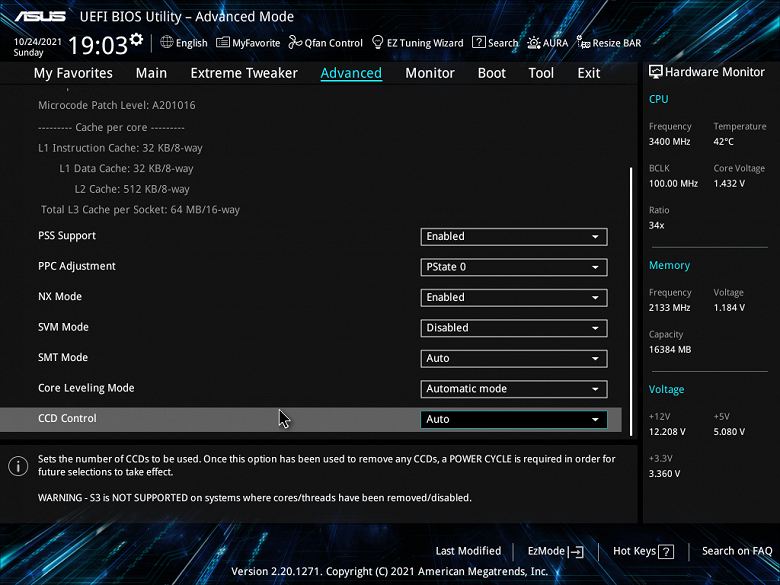Open the Core Leveling Mode dropdown
This screenshot has width=780, height=585.
coord(514,389)
